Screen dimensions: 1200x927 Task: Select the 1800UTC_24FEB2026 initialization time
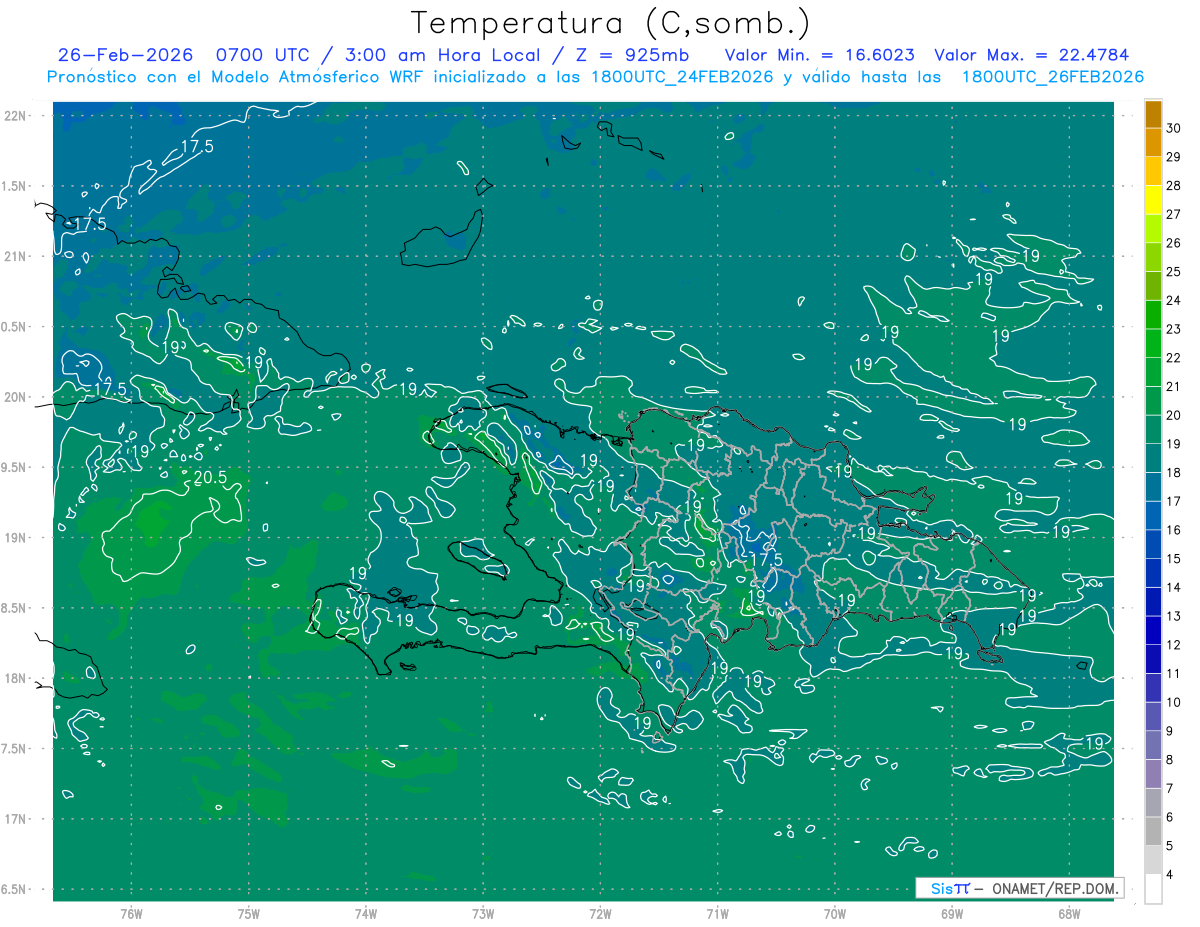(683, 77)
